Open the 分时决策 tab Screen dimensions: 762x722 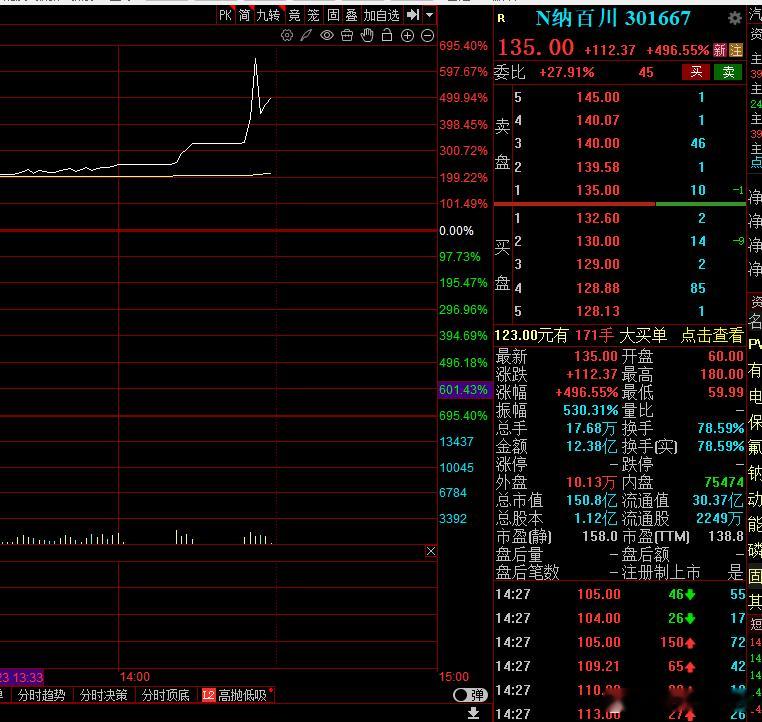coord(104,695)
